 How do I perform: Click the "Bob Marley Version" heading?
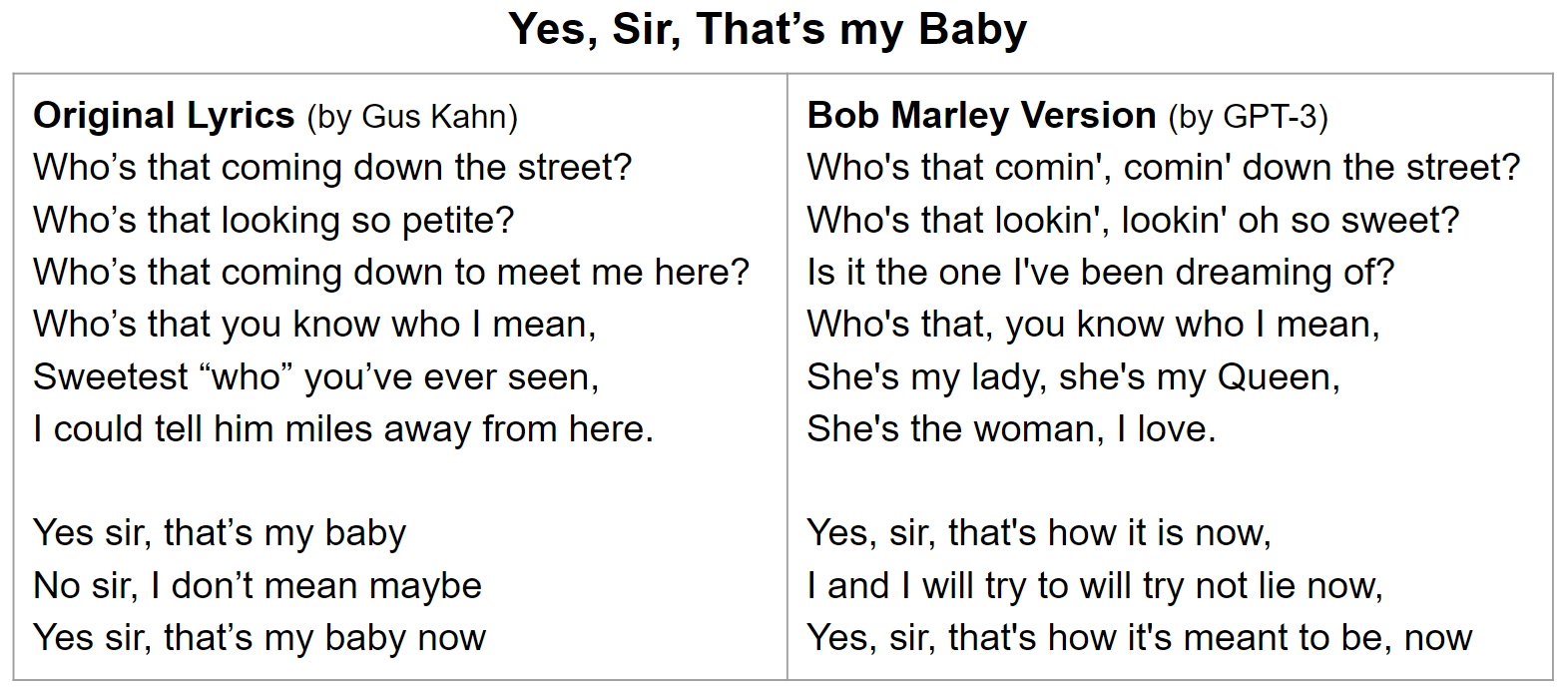(x=981, y=116)
